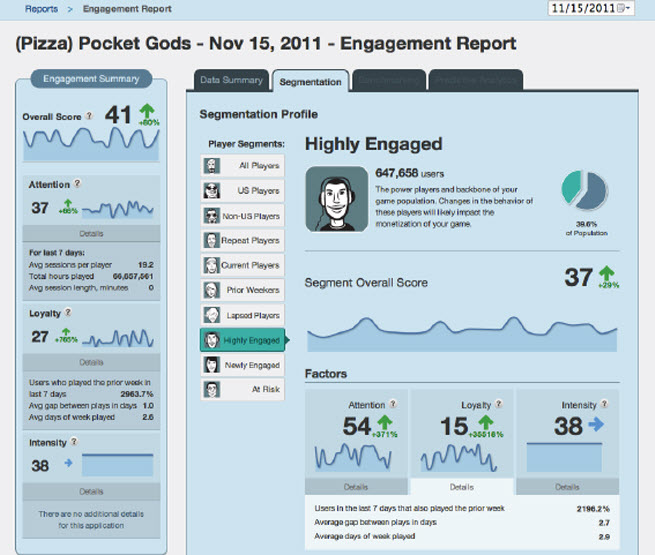Click the Newly Engaged avatar icon
The height and width of the screenshot is (555, 655).
212,365
